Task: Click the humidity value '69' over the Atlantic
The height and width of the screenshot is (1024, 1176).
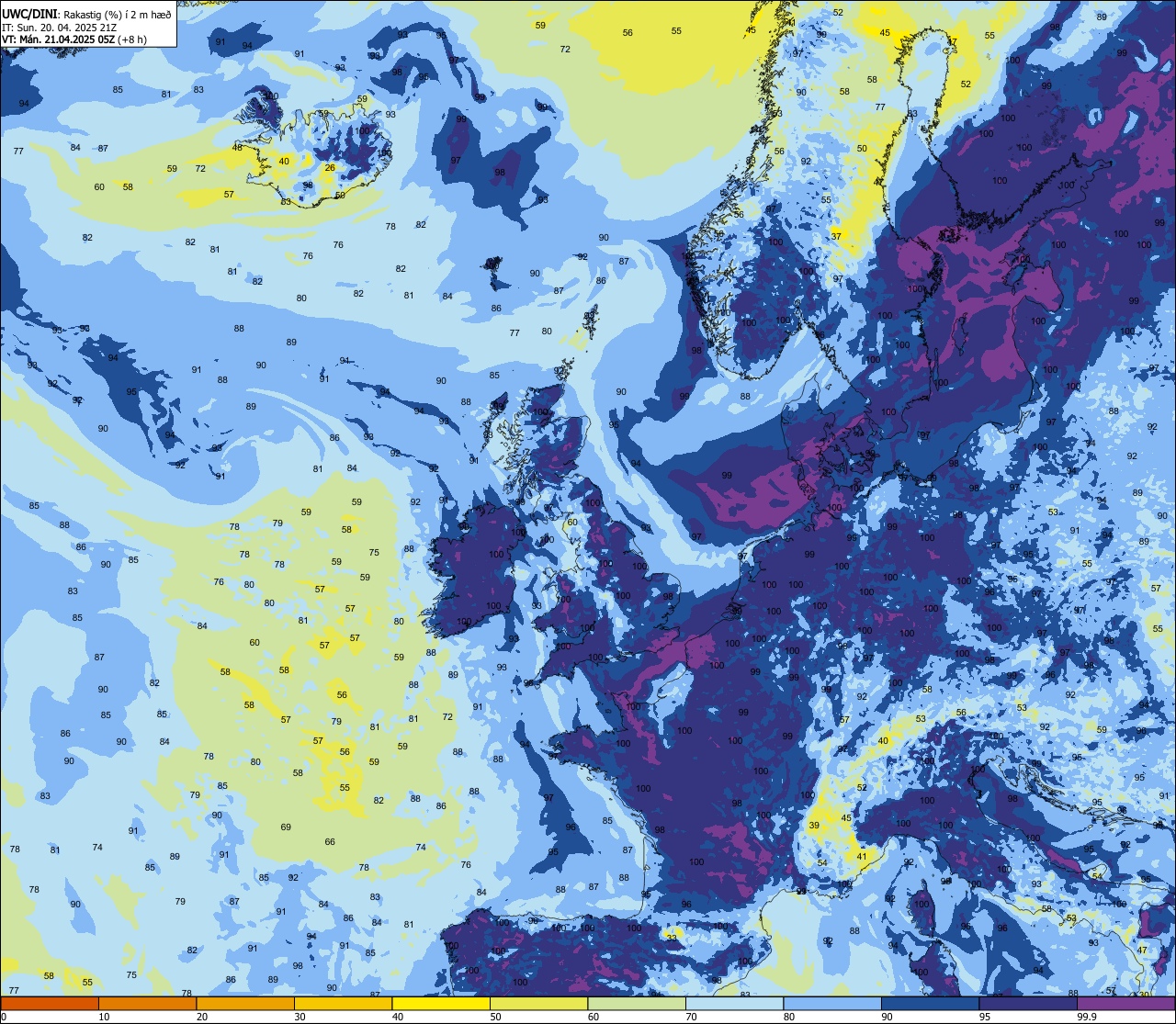Action: point(286,827)
